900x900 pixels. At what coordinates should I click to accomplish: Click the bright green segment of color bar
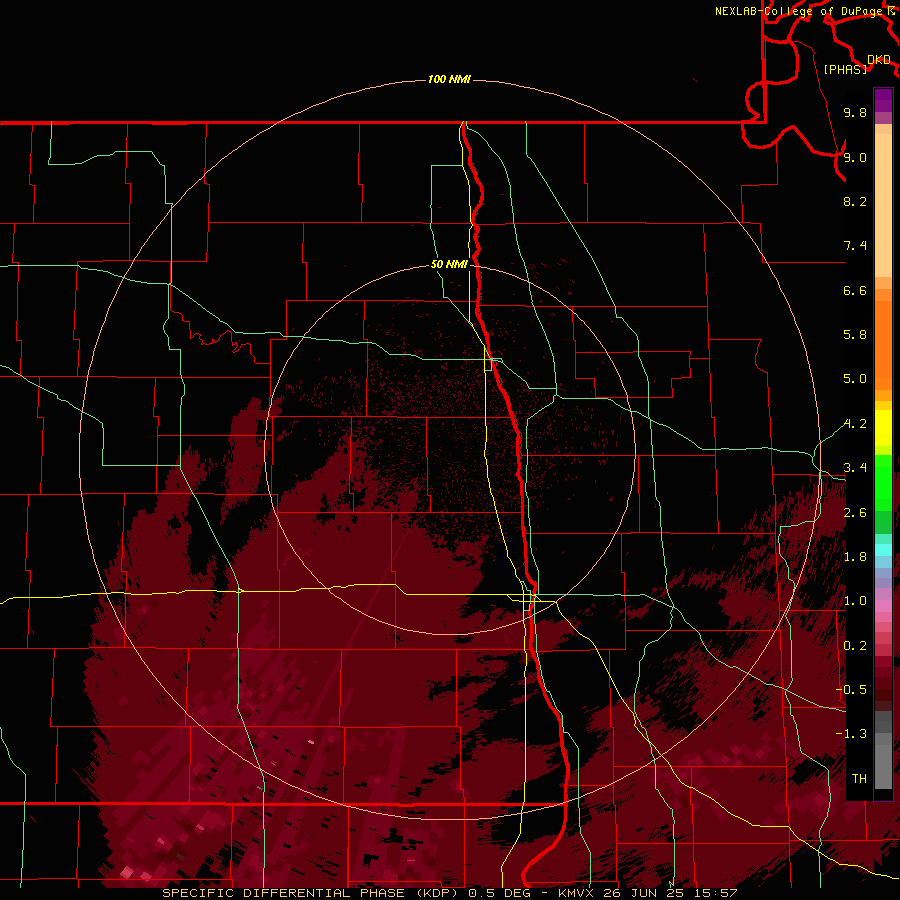coord(883,482)
